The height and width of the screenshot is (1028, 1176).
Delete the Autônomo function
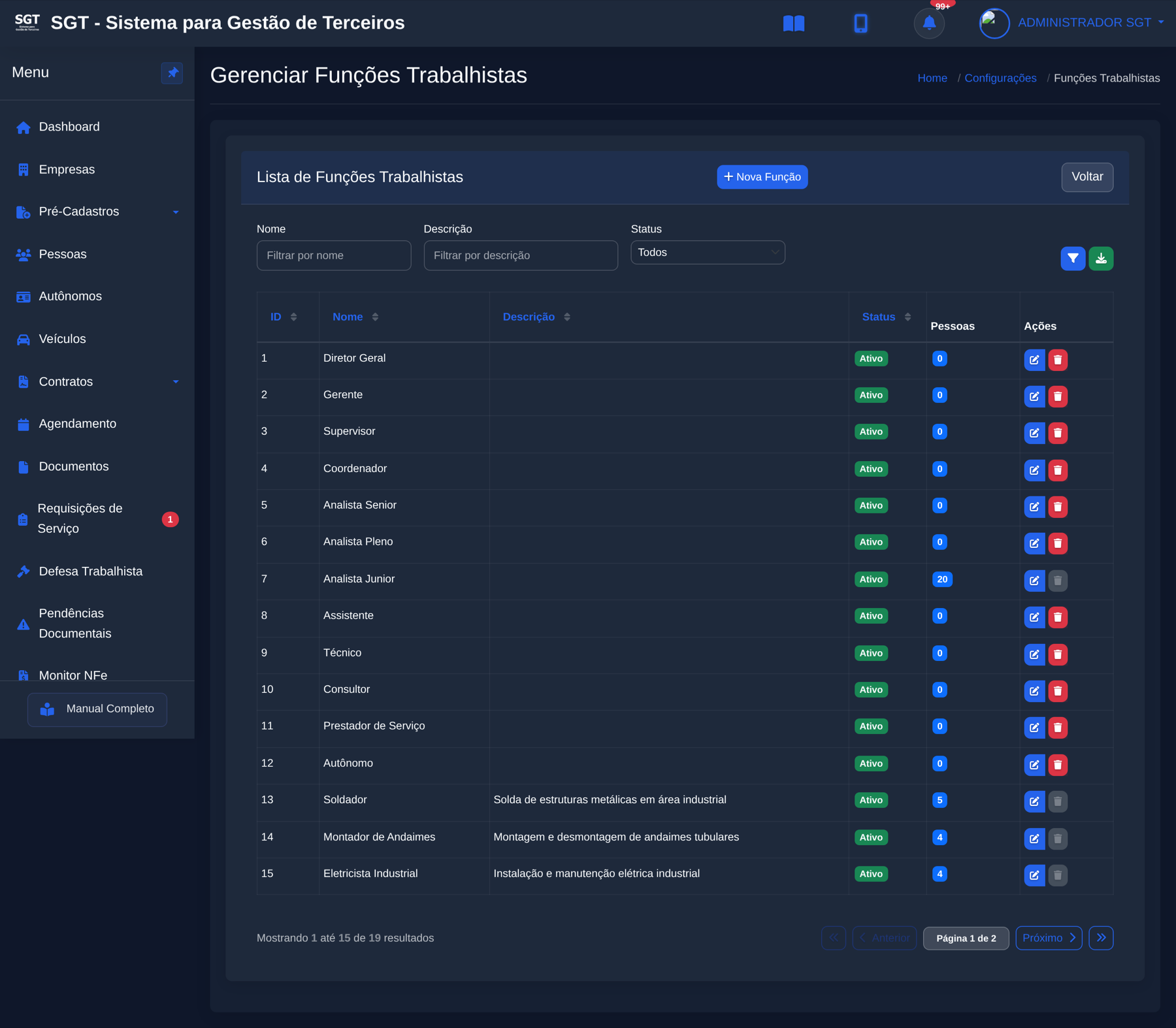(1058, 765)
